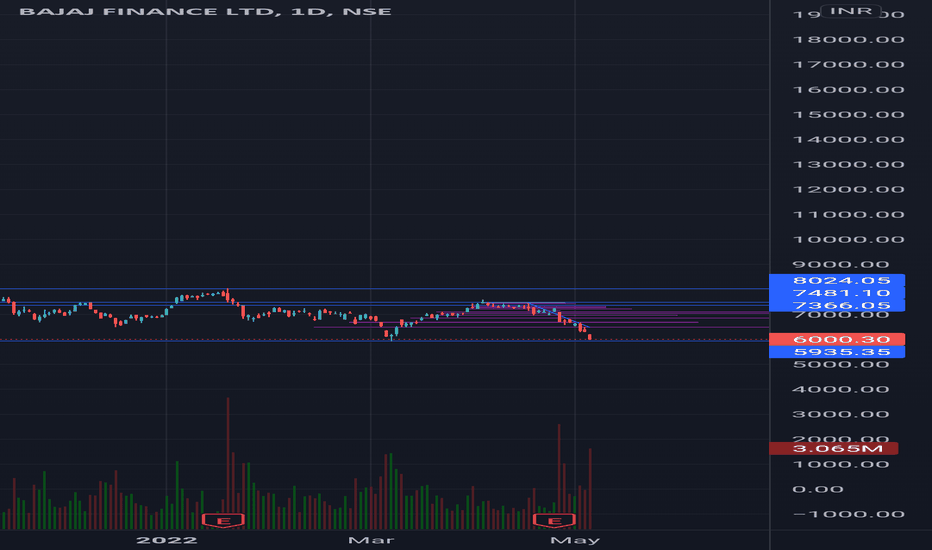Image resolution: width=932 pixels, height=550 pixels.
Task: Click the 0.00 price scale value
Action: [817, 489]
